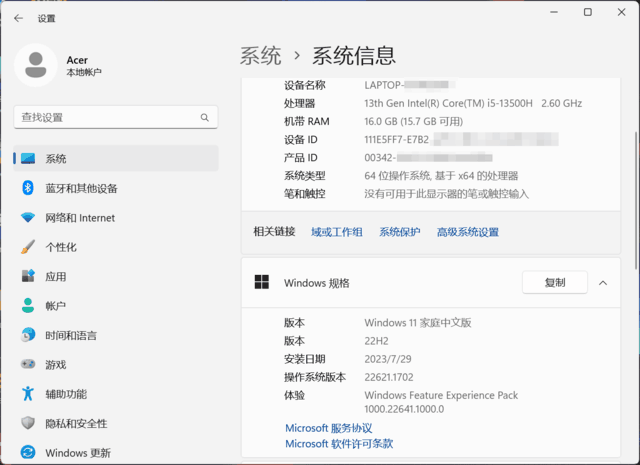Click the network Wi-Fi icon
This screenshot has height=465, width=640.
28,218
